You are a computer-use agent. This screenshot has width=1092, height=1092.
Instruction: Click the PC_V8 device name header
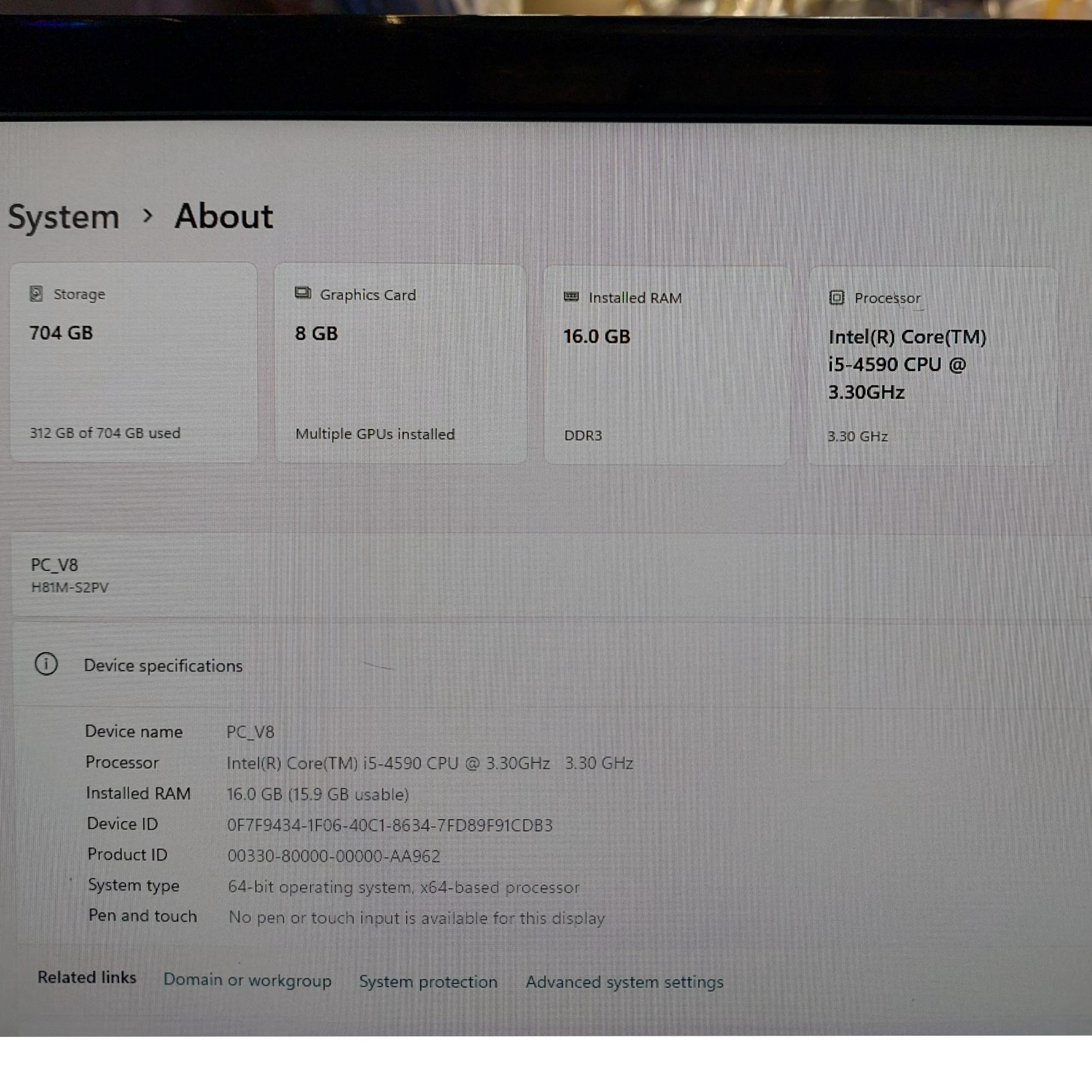coord(54,565)
